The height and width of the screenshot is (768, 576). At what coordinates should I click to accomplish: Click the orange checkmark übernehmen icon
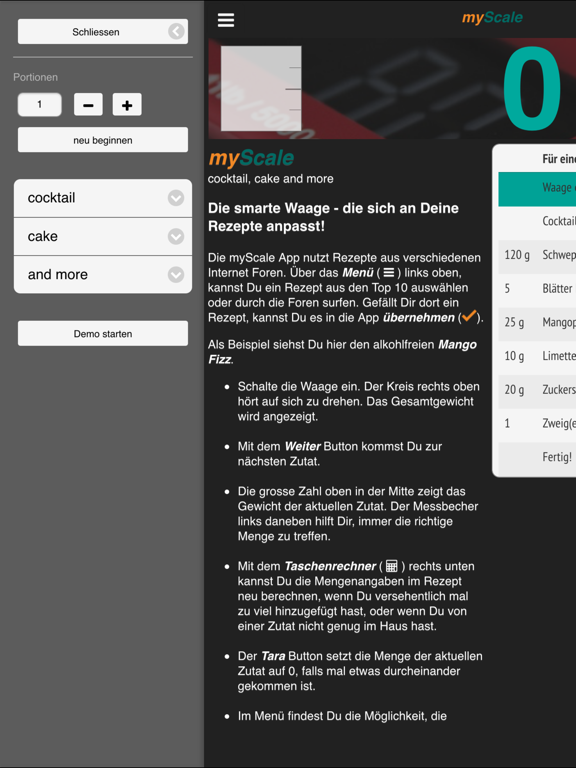click(469, 316)
